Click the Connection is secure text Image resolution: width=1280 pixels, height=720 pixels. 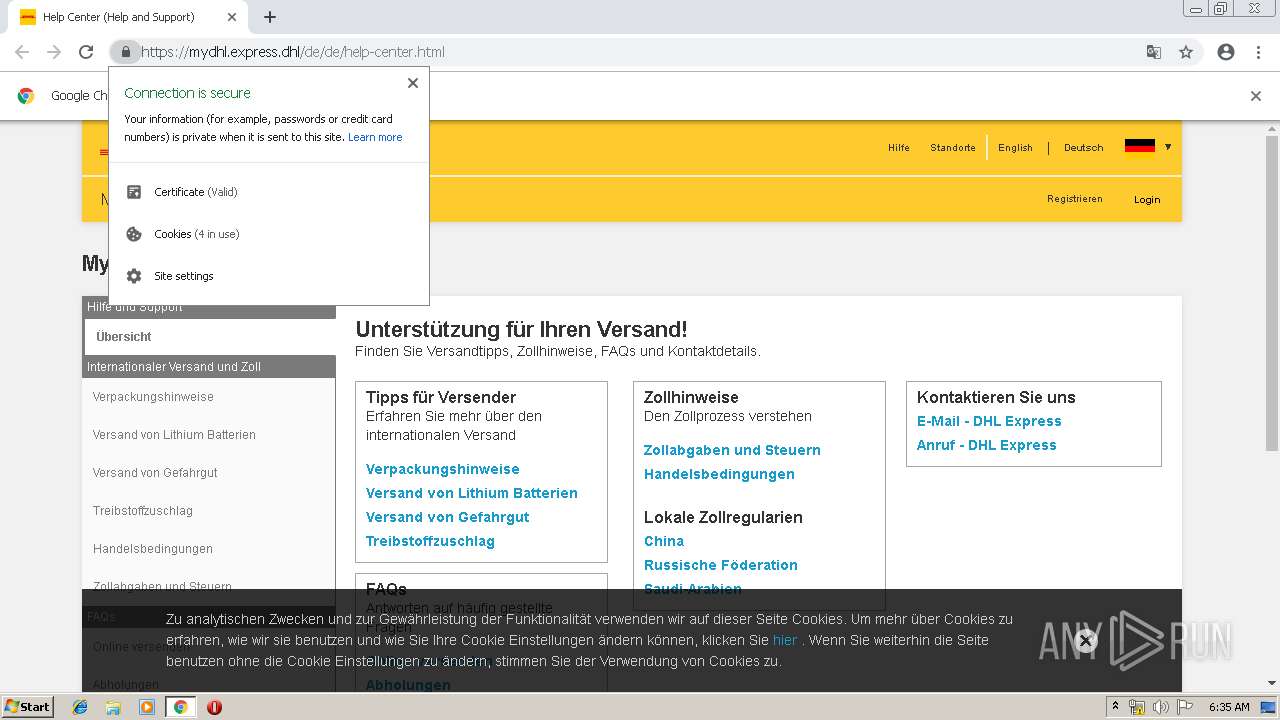[x=188, y=93]
